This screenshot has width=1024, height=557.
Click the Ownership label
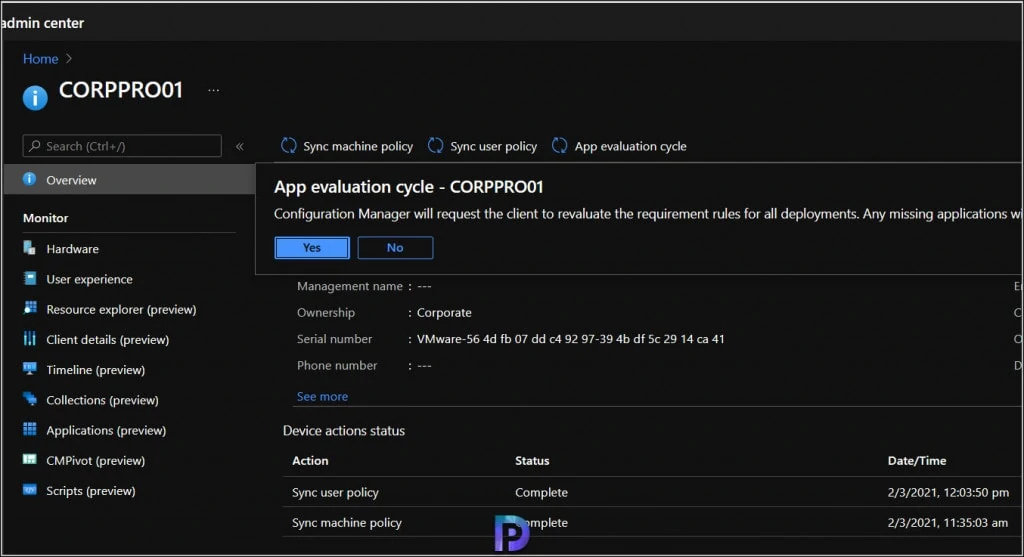[326, 312]
